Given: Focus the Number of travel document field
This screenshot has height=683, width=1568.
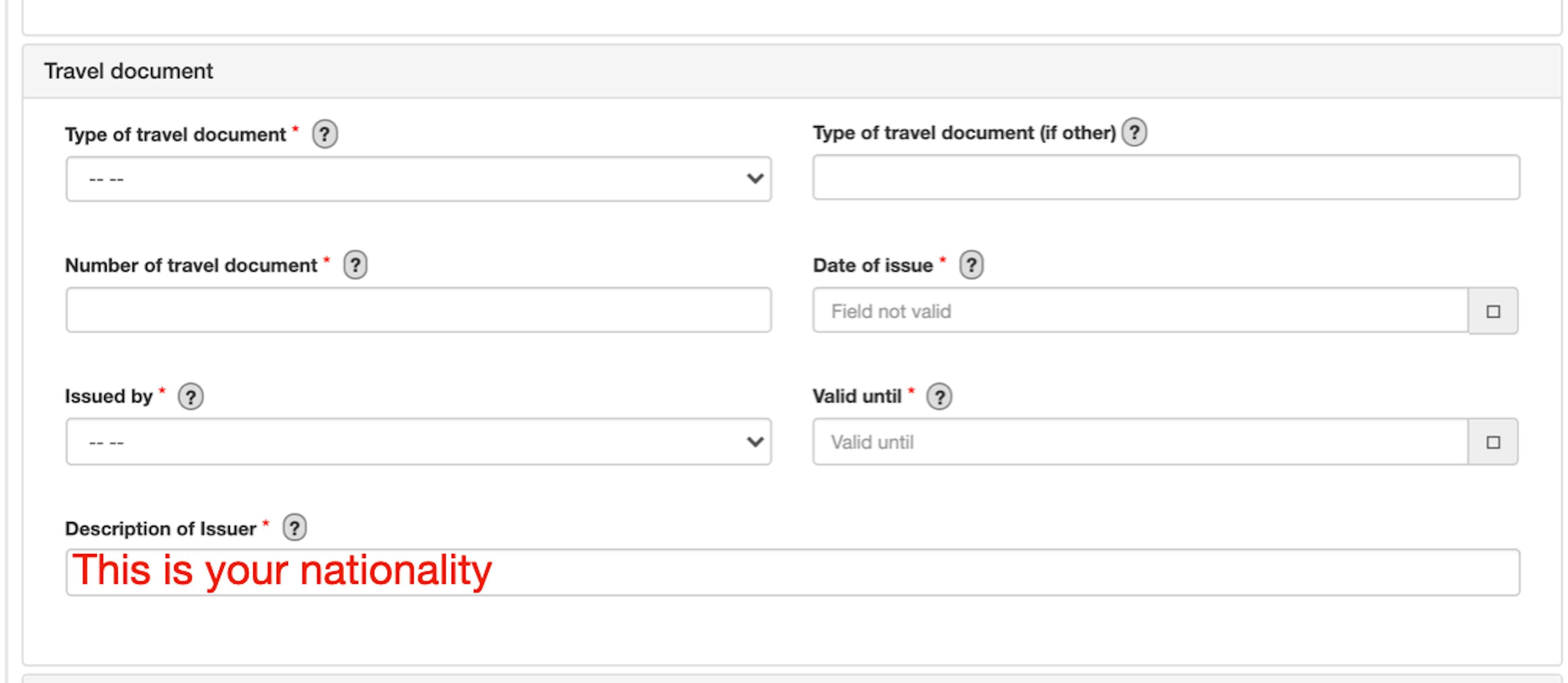Looking at the screenshot, I should (x=419, y=310).
